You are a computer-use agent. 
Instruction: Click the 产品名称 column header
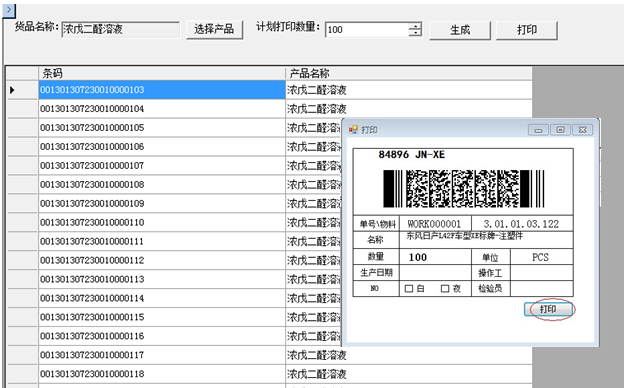point(409,73)
